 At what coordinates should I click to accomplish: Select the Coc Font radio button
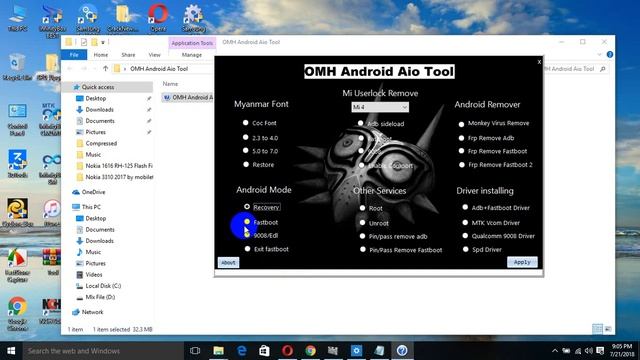[x=245, y=122]
